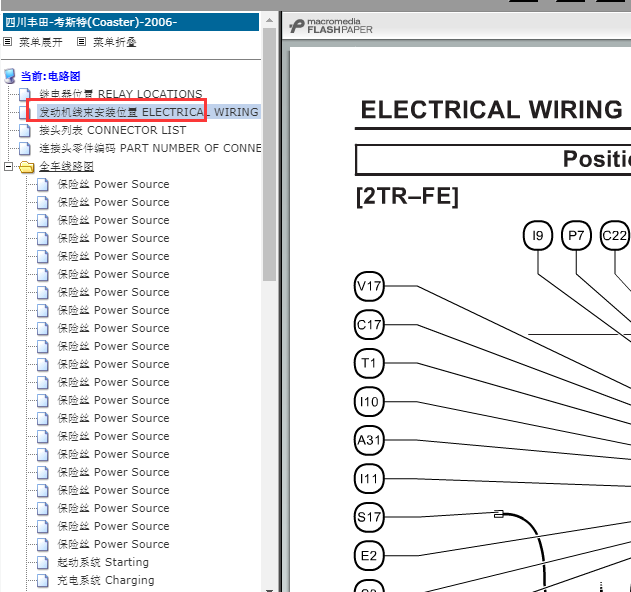The width and height of the screenshot is (631, 592).
Task: Click the T1 connector bubble
Action: pos(369,363)
